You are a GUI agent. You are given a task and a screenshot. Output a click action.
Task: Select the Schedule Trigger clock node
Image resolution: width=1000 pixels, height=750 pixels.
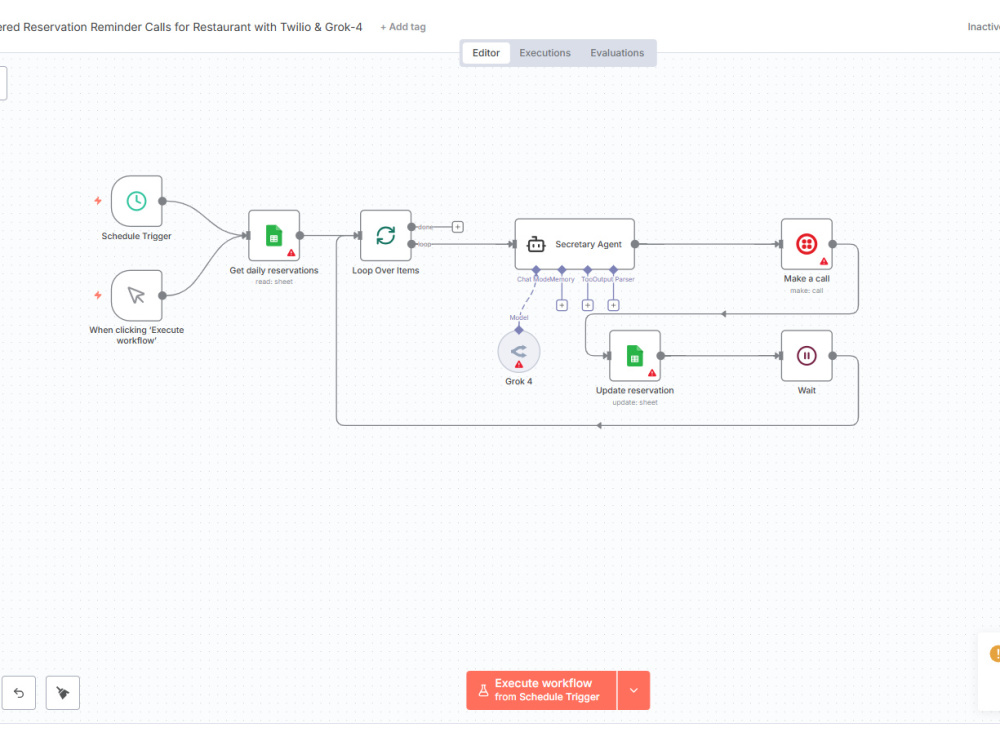coord(136,201)
